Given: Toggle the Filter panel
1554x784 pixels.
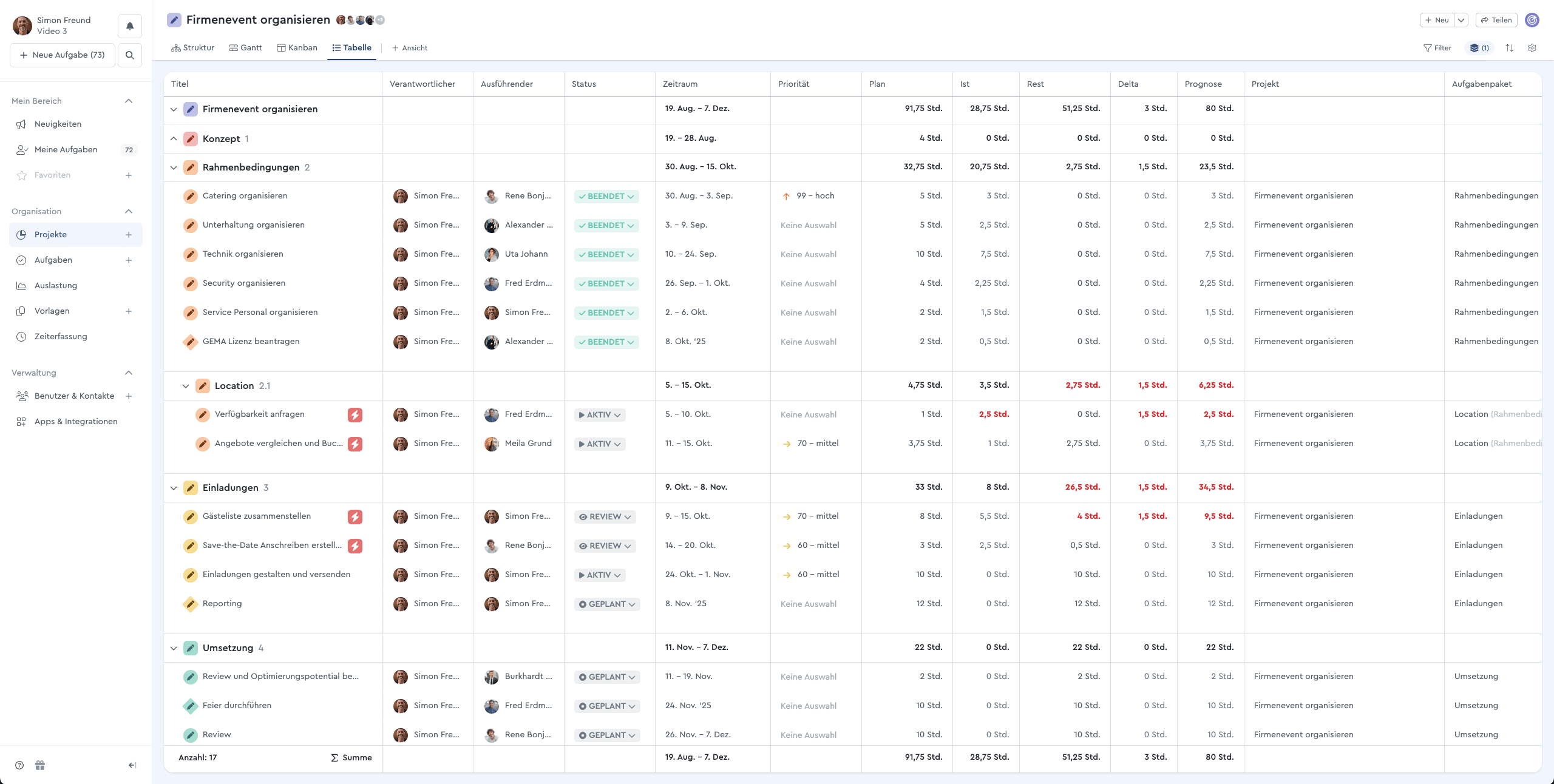Looking at the screenshot, I should (1437, 48).
